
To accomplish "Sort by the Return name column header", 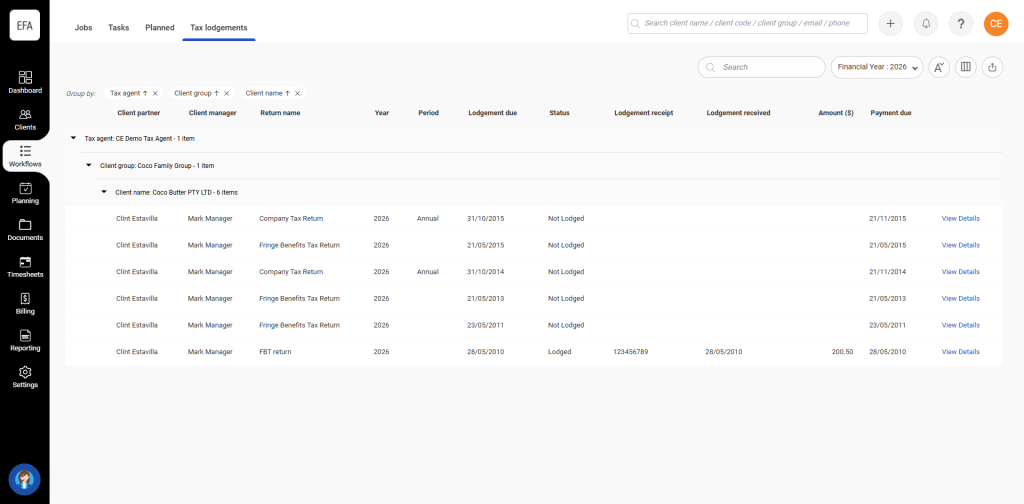I will (280, 113).
